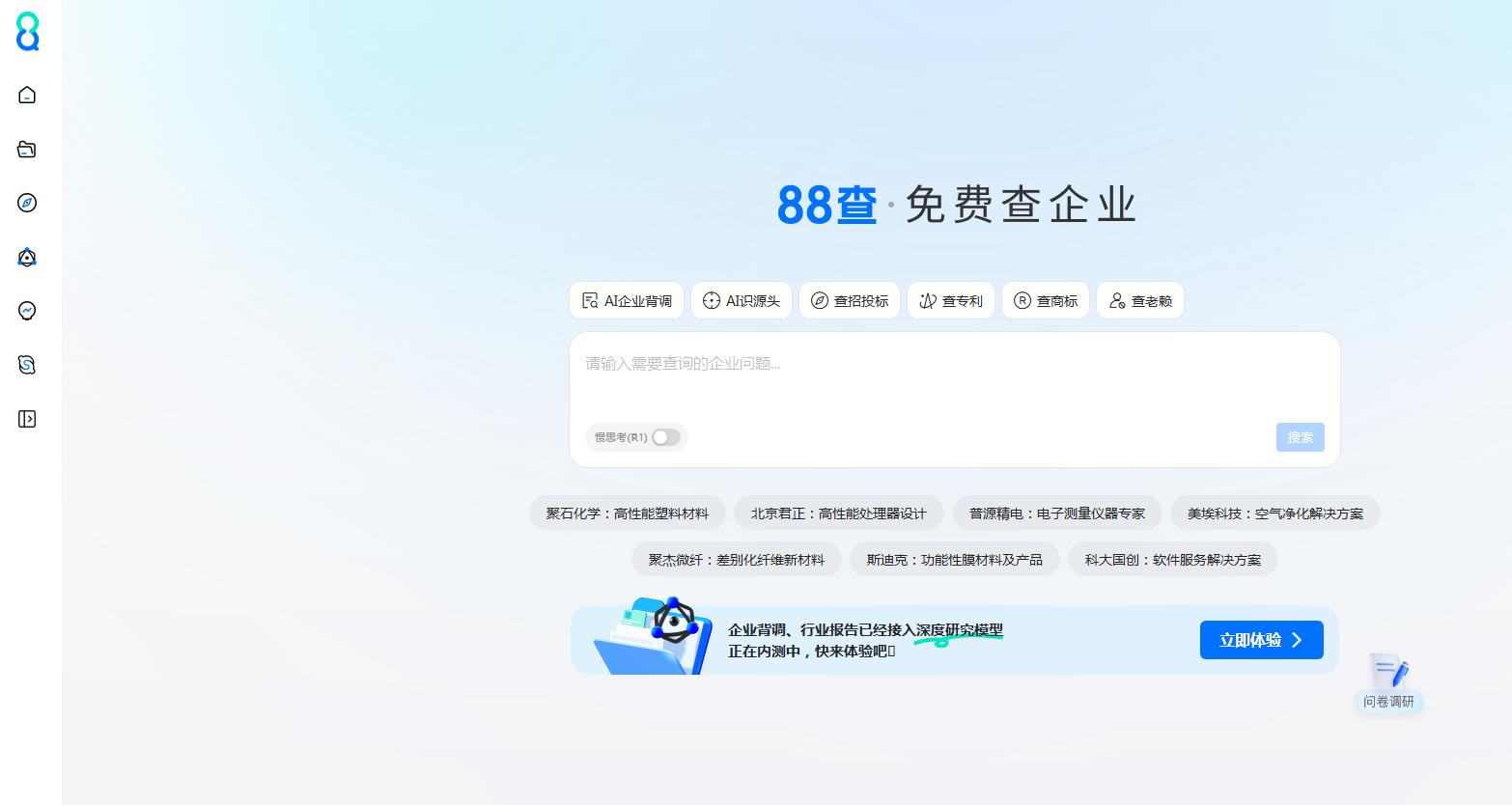Open the hexagon S icon in sidebar
1512x805 pixels.
[x=27, y=365]
